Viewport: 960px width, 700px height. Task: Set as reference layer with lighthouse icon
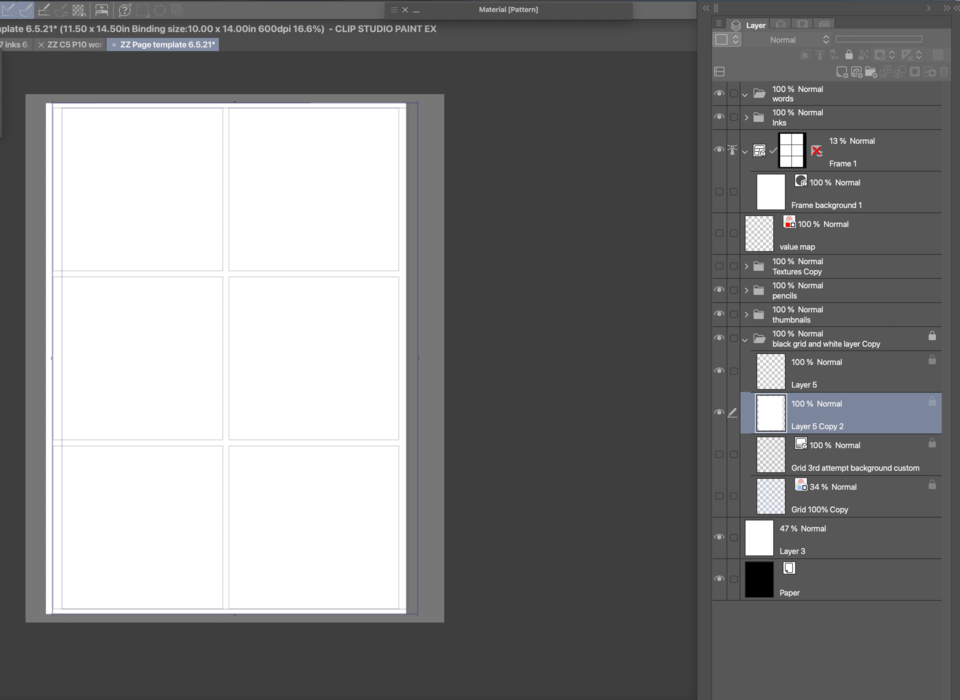tap(819, 55)
